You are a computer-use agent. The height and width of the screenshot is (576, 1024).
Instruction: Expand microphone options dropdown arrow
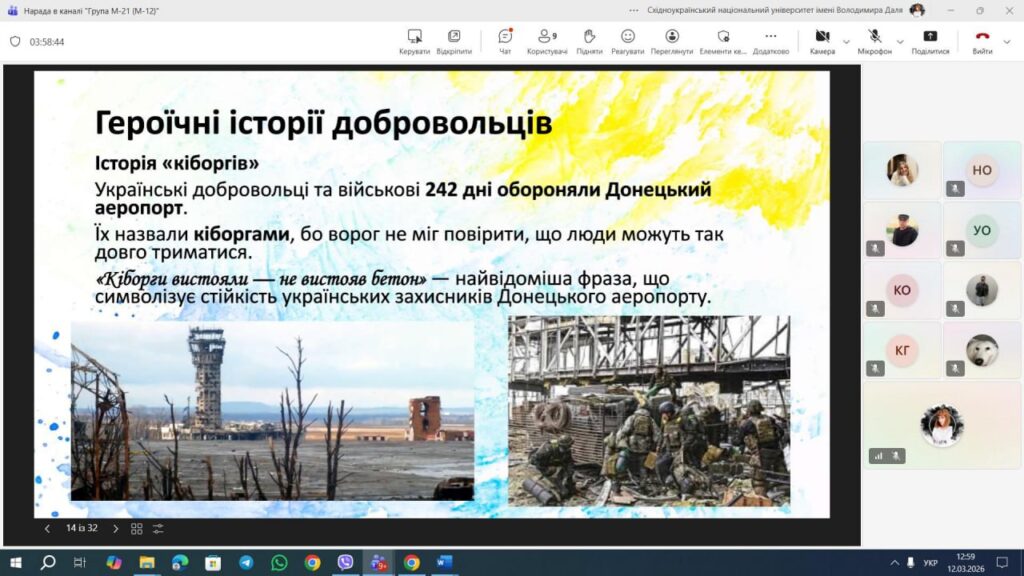pos(899,42)
